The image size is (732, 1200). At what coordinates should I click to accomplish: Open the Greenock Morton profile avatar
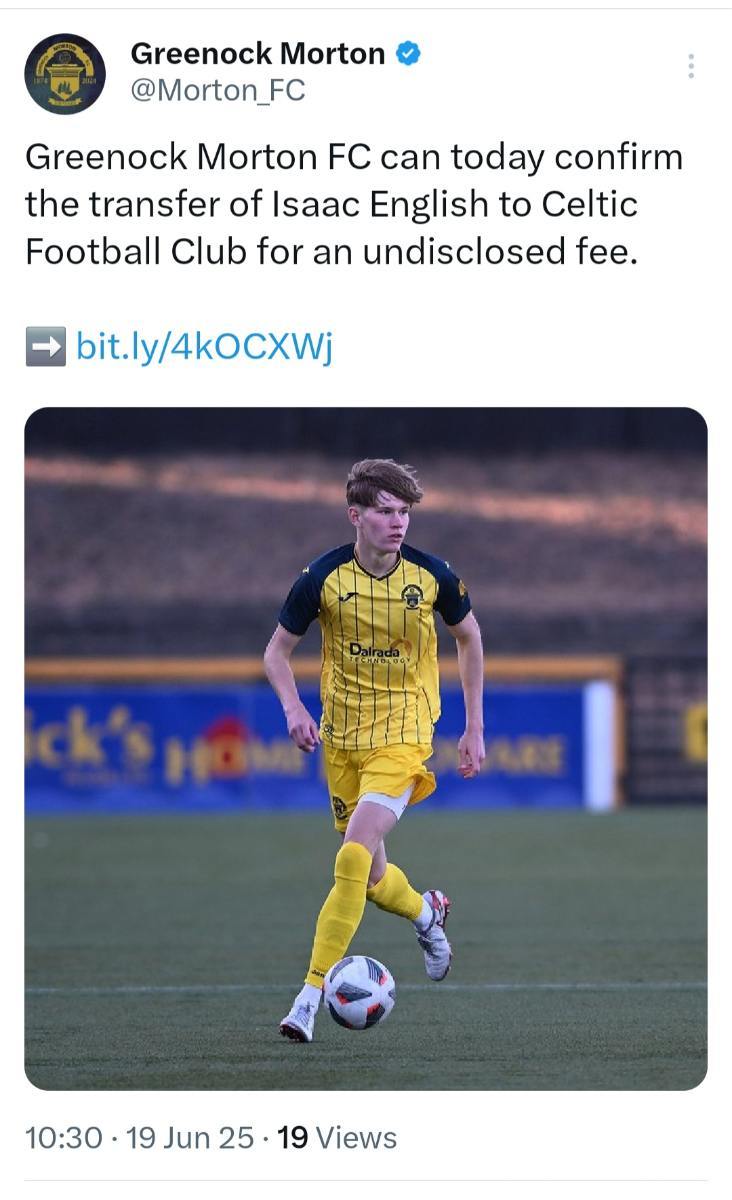65,74
